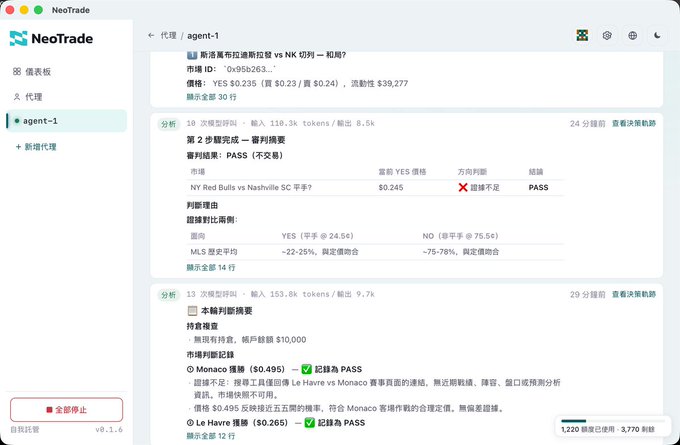Screen dimensions: 680x445
Task: Click the 本輪判斷摘要 heading
Action: [x=219, y=311]
